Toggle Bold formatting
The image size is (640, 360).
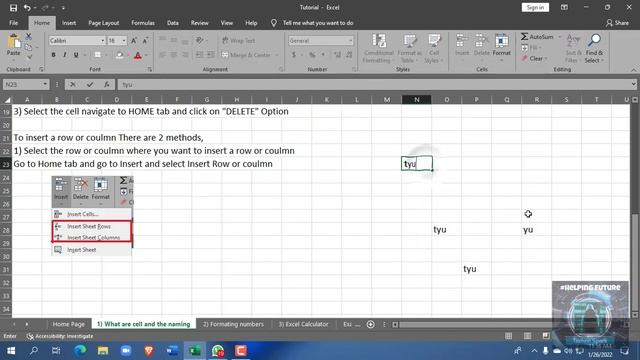tap(53, 55)
